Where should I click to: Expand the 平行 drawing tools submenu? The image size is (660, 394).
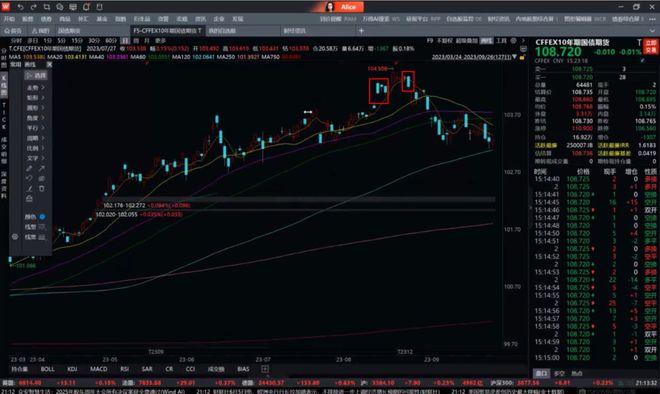coord(35,128)
